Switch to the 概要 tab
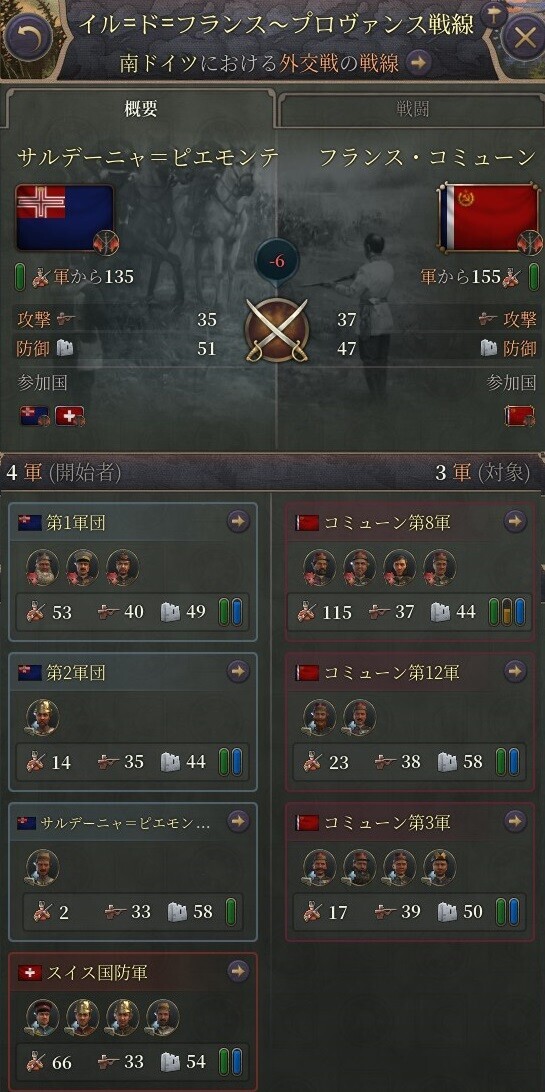The image size is (545, 1092). pyautogui.click(x=140, y=109)
